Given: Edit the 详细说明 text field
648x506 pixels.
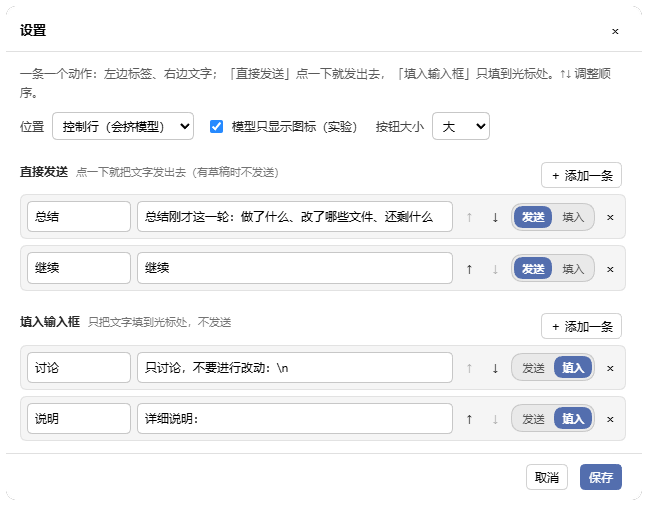Looking at the screenshot, I should 295,418.
